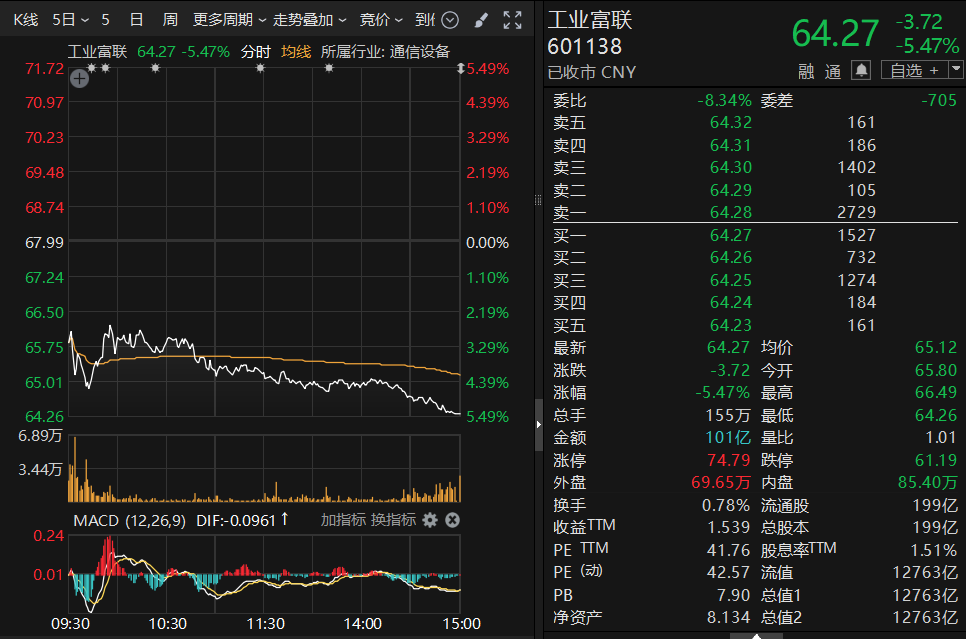The height and width of the screenshot is (639, 966).
Task: Click the up-arrow at the quote panel's bottom edge
Action: pos(757,635)
